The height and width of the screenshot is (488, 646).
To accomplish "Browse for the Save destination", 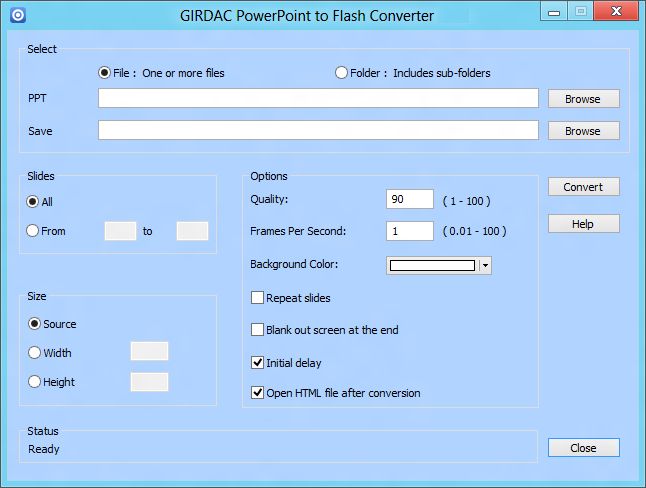I will (x=583, y=131).
